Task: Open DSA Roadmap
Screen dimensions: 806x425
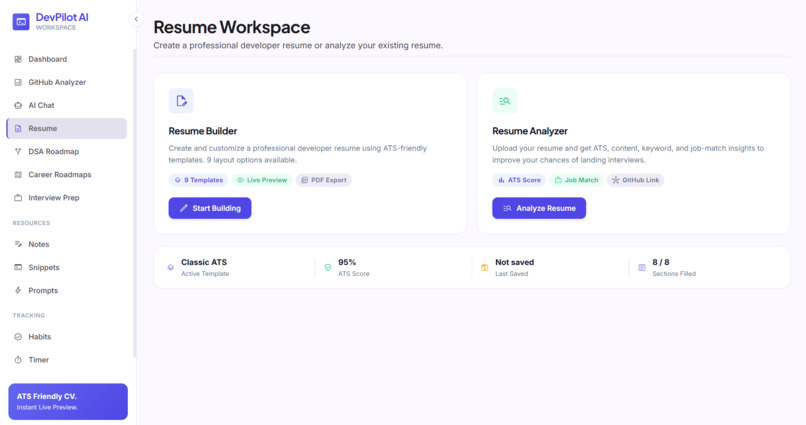Action: pyautogui.click(x=67, y=152)
